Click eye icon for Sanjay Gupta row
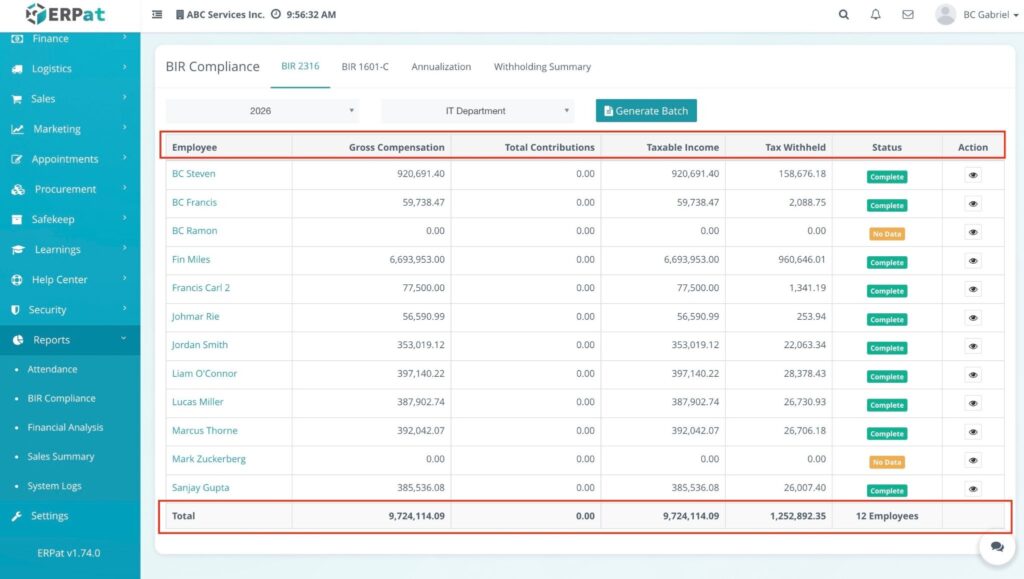1024x579 pixels. coord(973,489)
